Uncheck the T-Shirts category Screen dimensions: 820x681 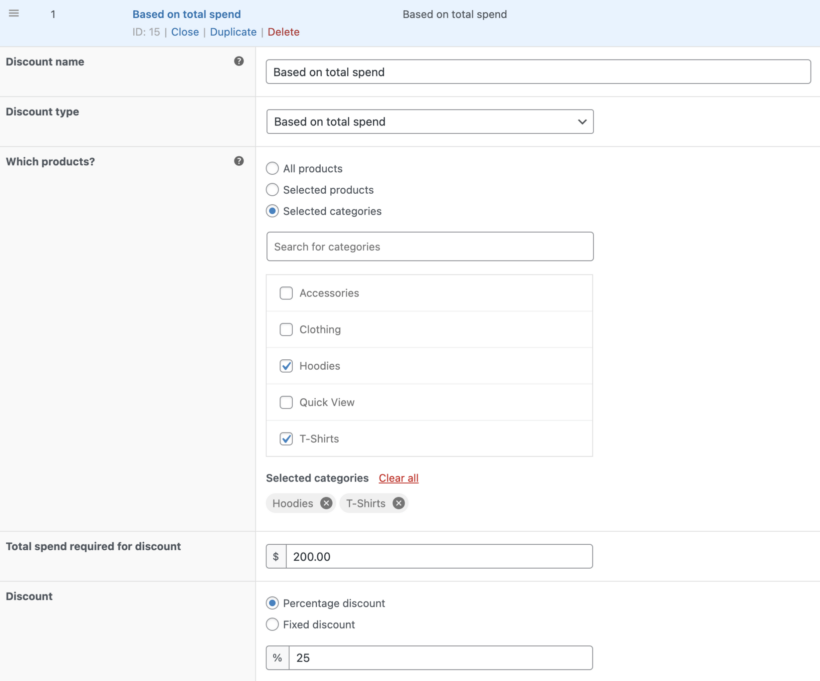pyautogui.click(x=286, y=438)
